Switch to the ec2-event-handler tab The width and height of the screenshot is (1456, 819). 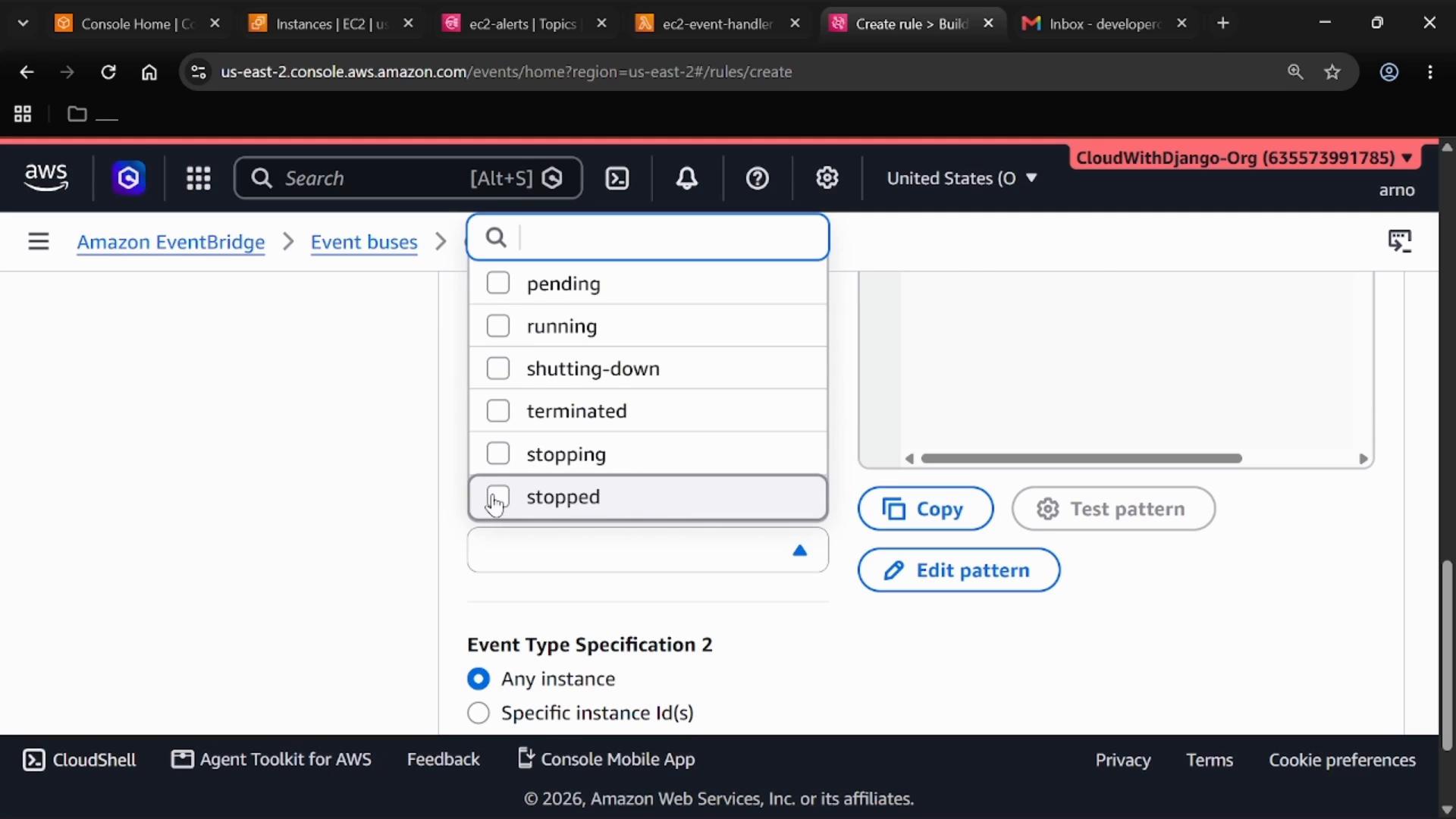pos(718,24)
